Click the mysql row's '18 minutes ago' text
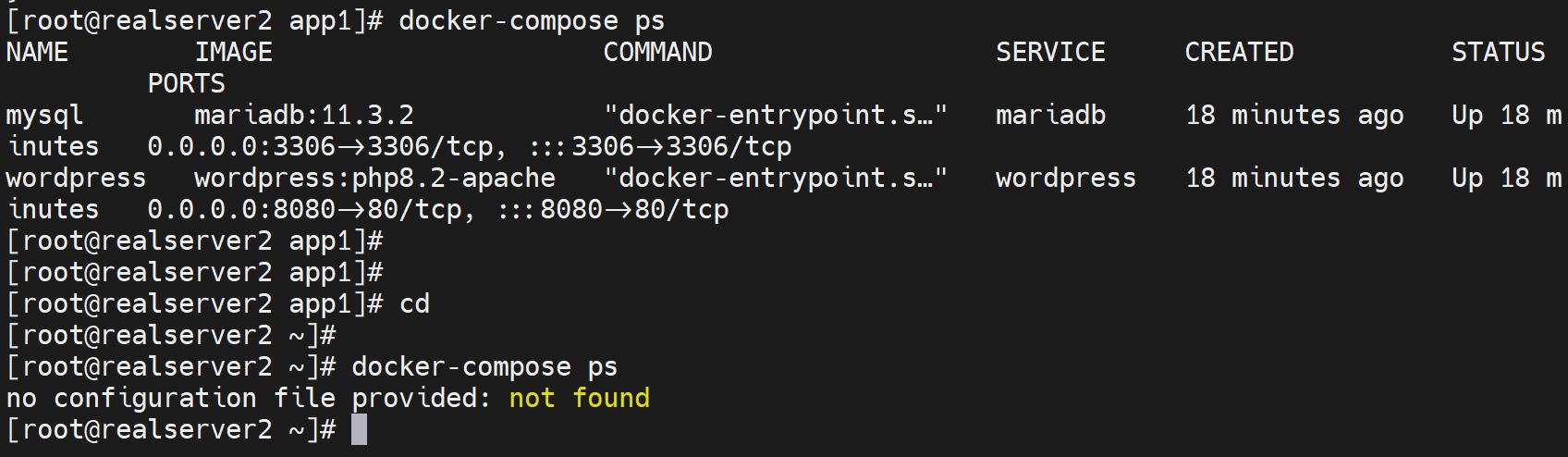The height and width of the screenshot is (457, 1568). 1294,116
